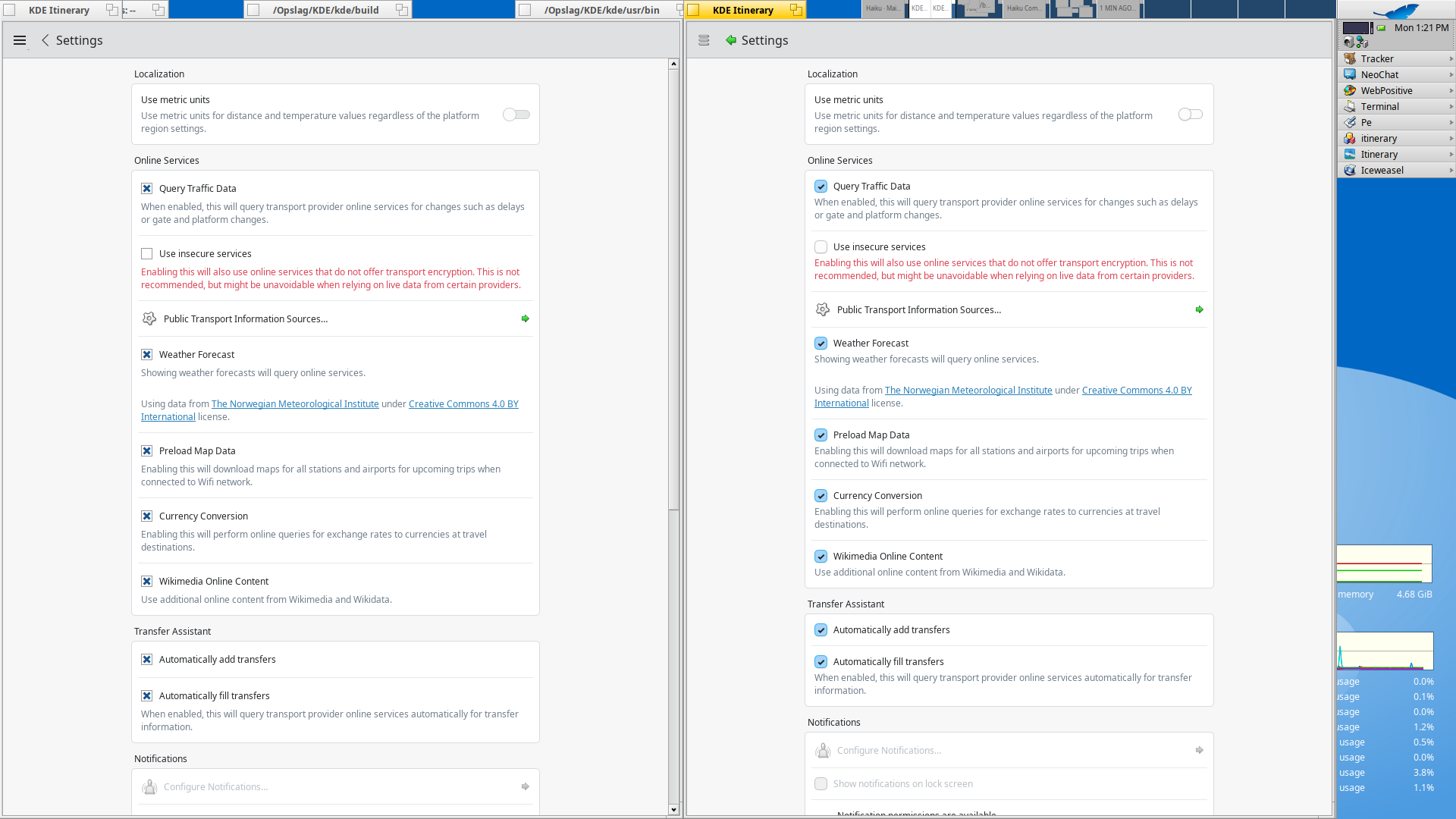Click back chevron in left Settings header

pyautogui.click(x=45, y=40)
